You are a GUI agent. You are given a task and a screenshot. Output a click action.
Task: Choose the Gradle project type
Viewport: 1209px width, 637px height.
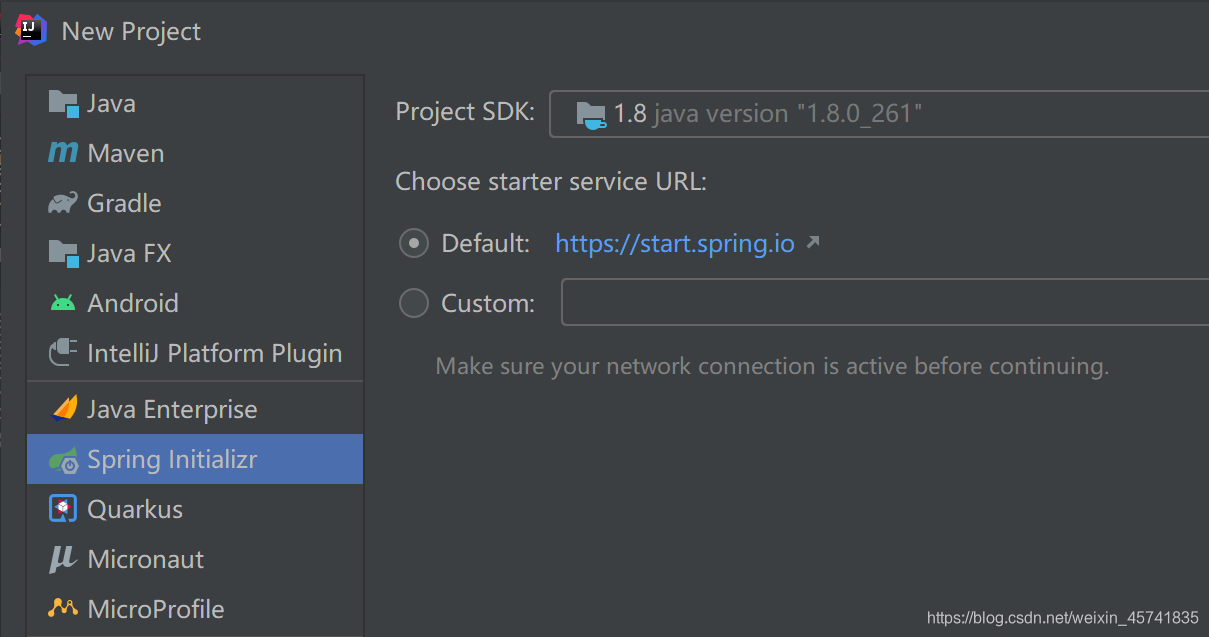pyautogui.click(x=195, y=203)
